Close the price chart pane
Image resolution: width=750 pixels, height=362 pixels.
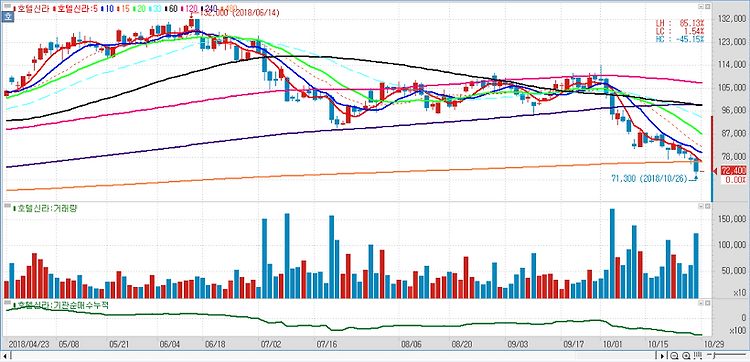tap(706, 7)
